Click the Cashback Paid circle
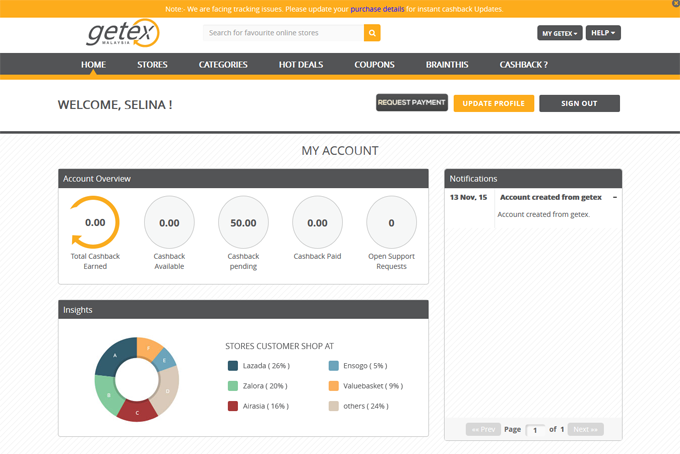The image size is (680, 454). click(317, 222)
